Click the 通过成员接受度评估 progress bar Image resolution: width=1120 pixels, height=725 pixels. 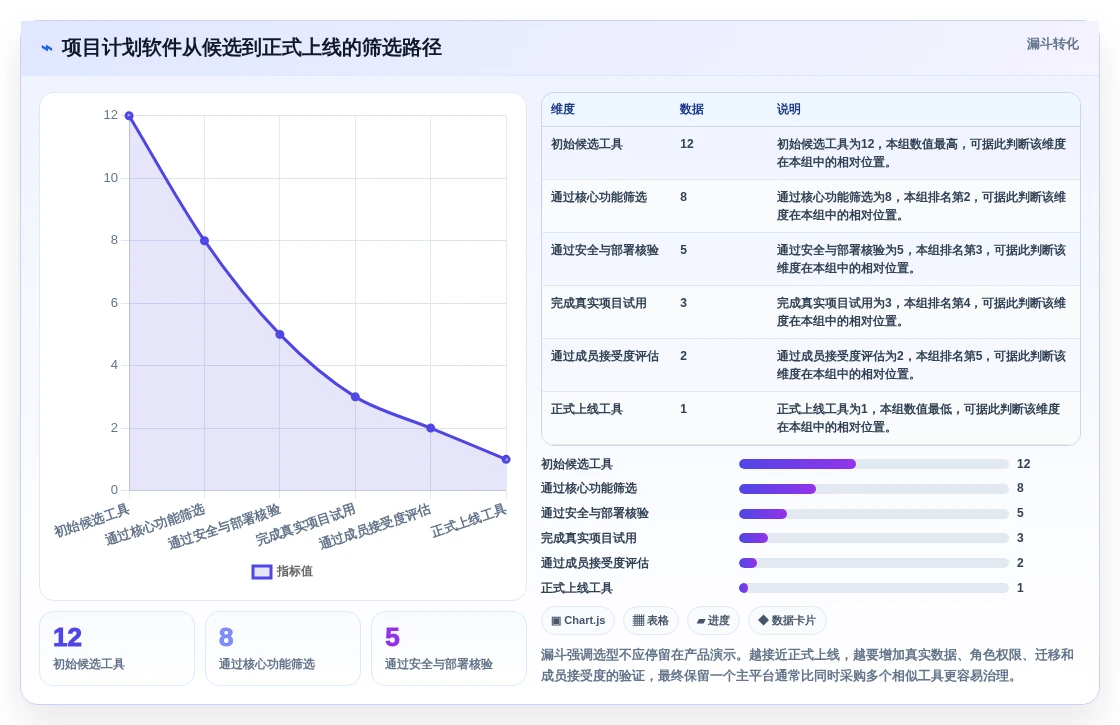(874, 563)
